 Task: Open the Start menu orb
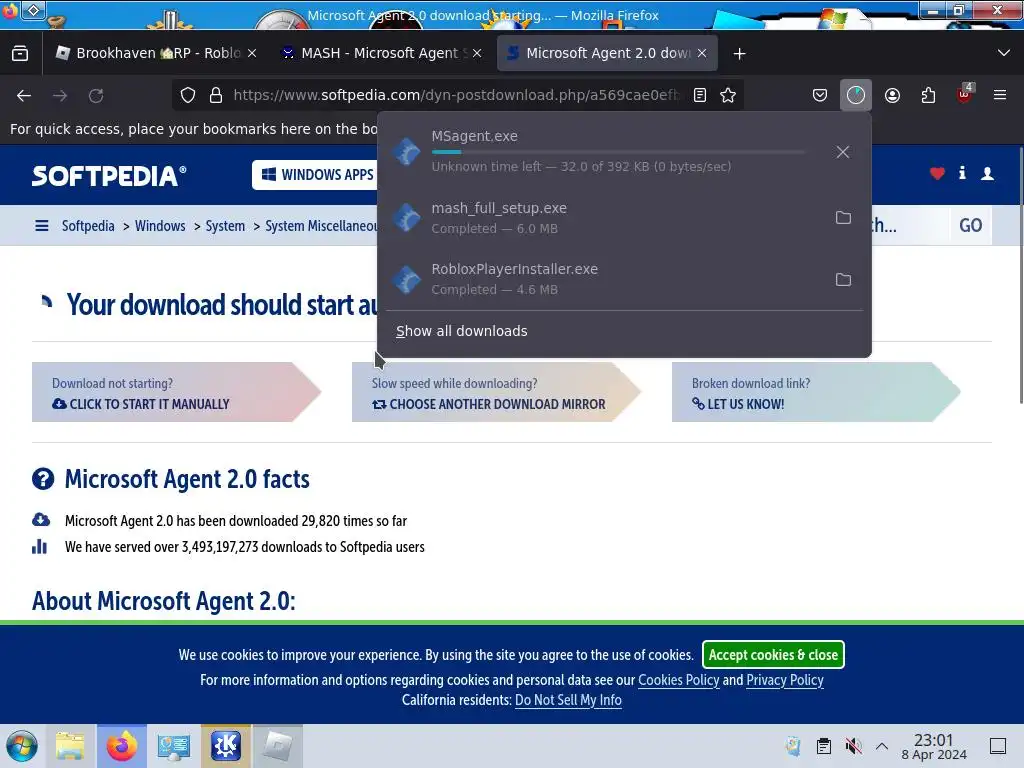pyautogui.click(x=22, y=746)
